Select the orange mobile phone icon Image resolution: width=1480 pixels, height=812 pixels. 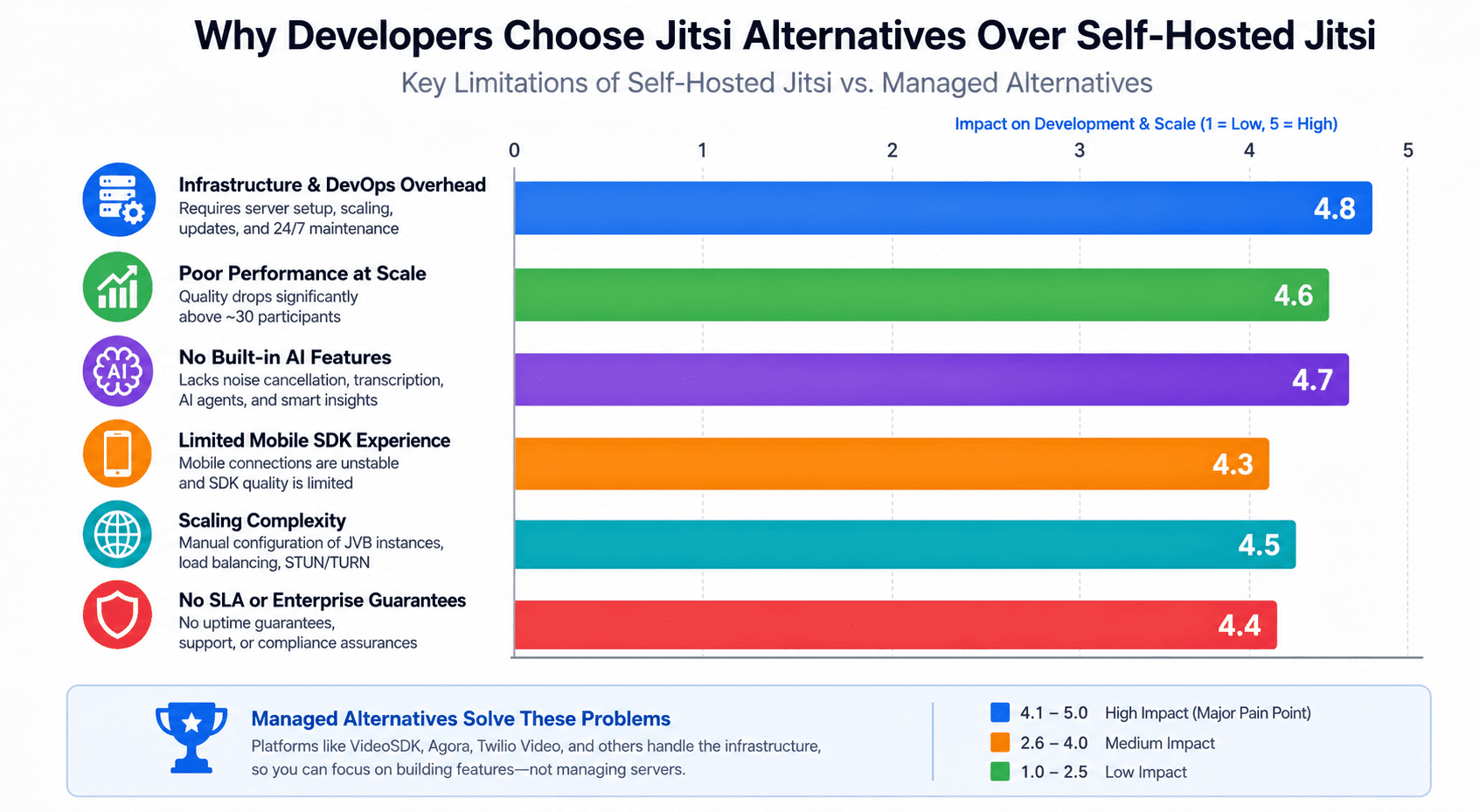[x=118, y=454]
